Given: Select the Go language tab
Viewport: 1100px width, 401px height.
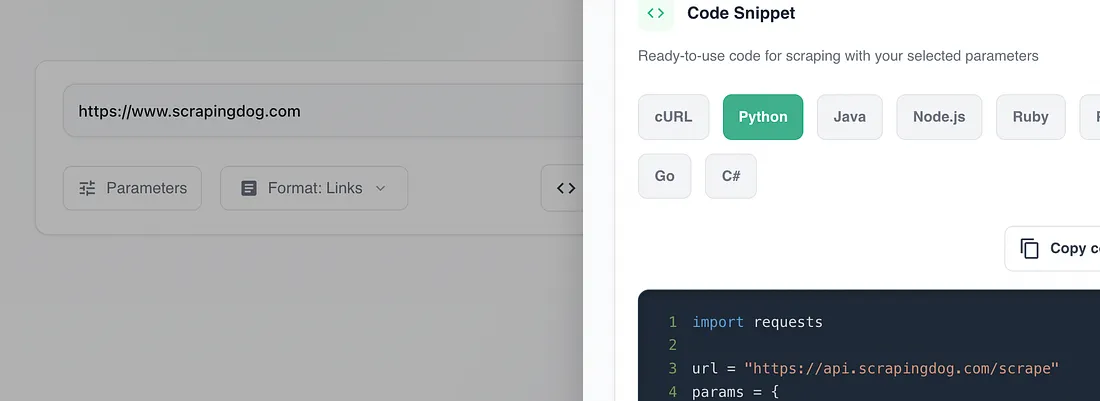Looking at the screenshot, I should (x=665, y=176).
